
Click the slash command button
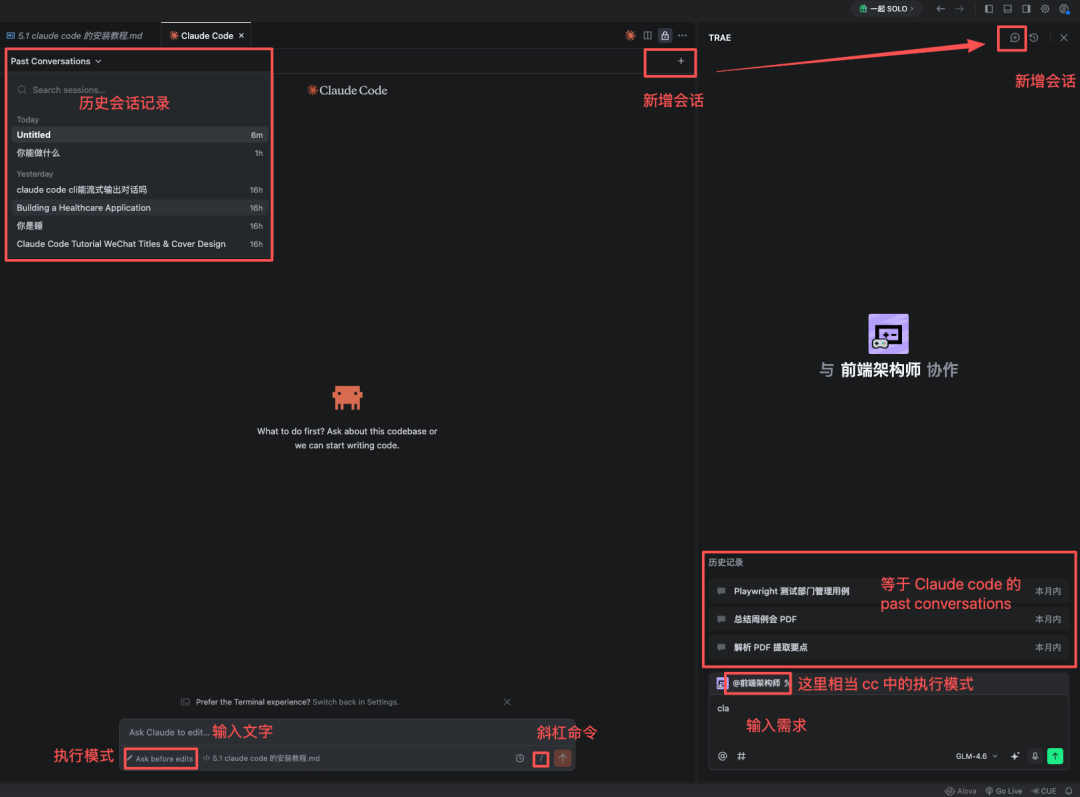pyautogui.click(x=541, y=758)
